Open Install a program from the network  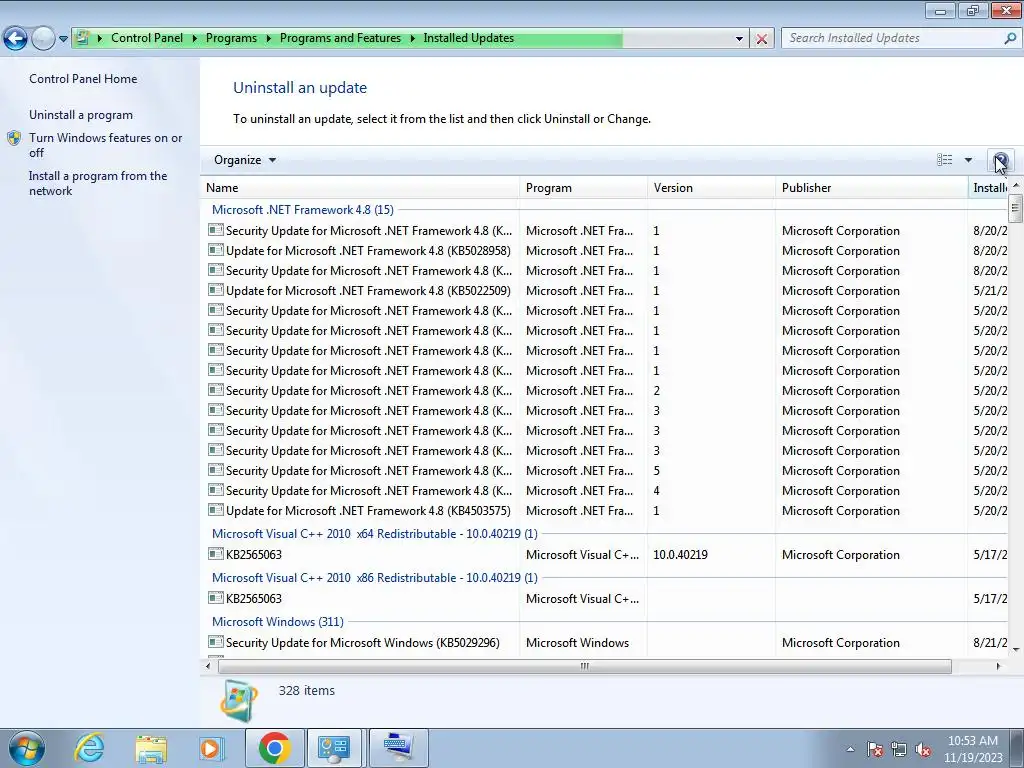[98, 183]
